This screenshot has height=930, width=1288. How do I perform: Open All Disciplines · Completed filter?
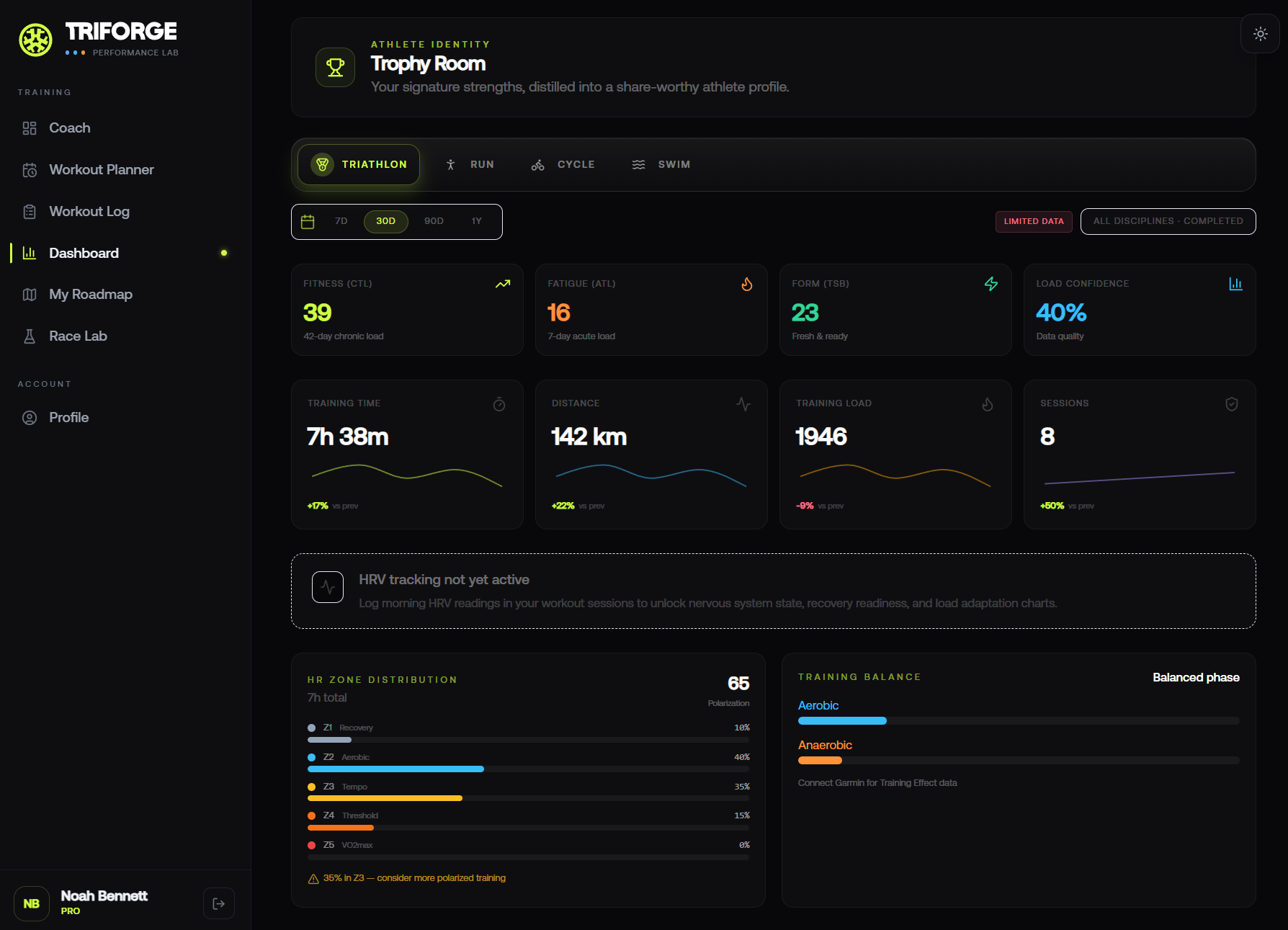click(x=1168, y=221)
